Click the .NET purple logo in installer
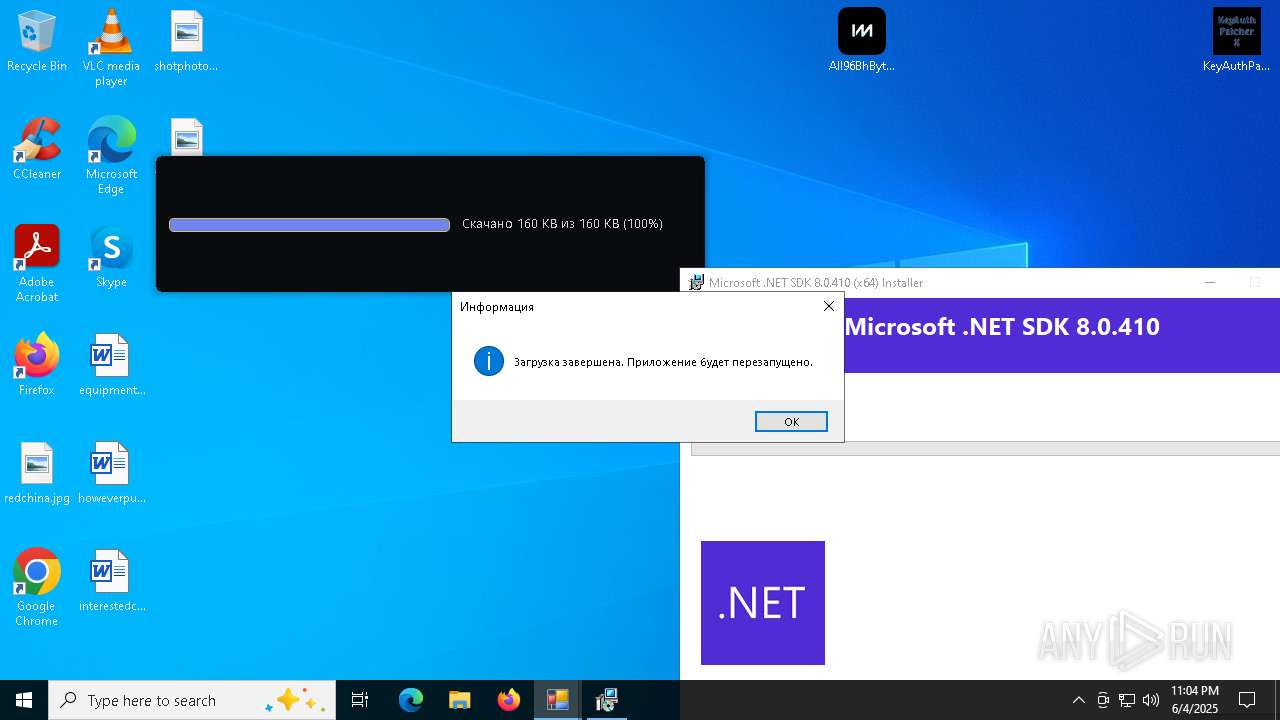The width and height of the screenshot is (1280, 720). (x=763, y=603)
